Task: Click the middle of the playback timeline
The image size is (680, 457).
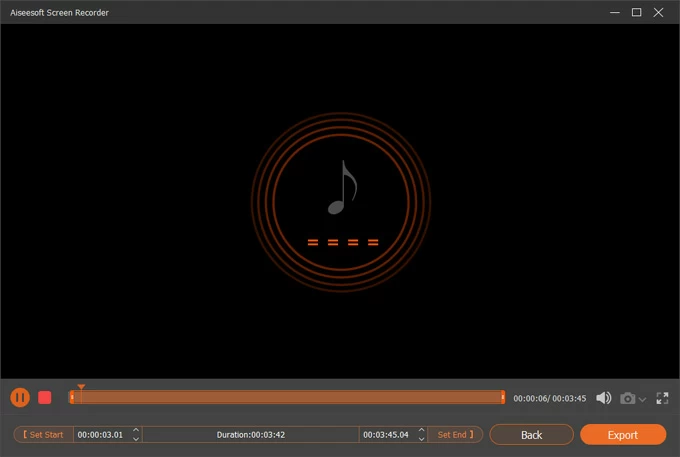Action: click(x=287, y=397)
